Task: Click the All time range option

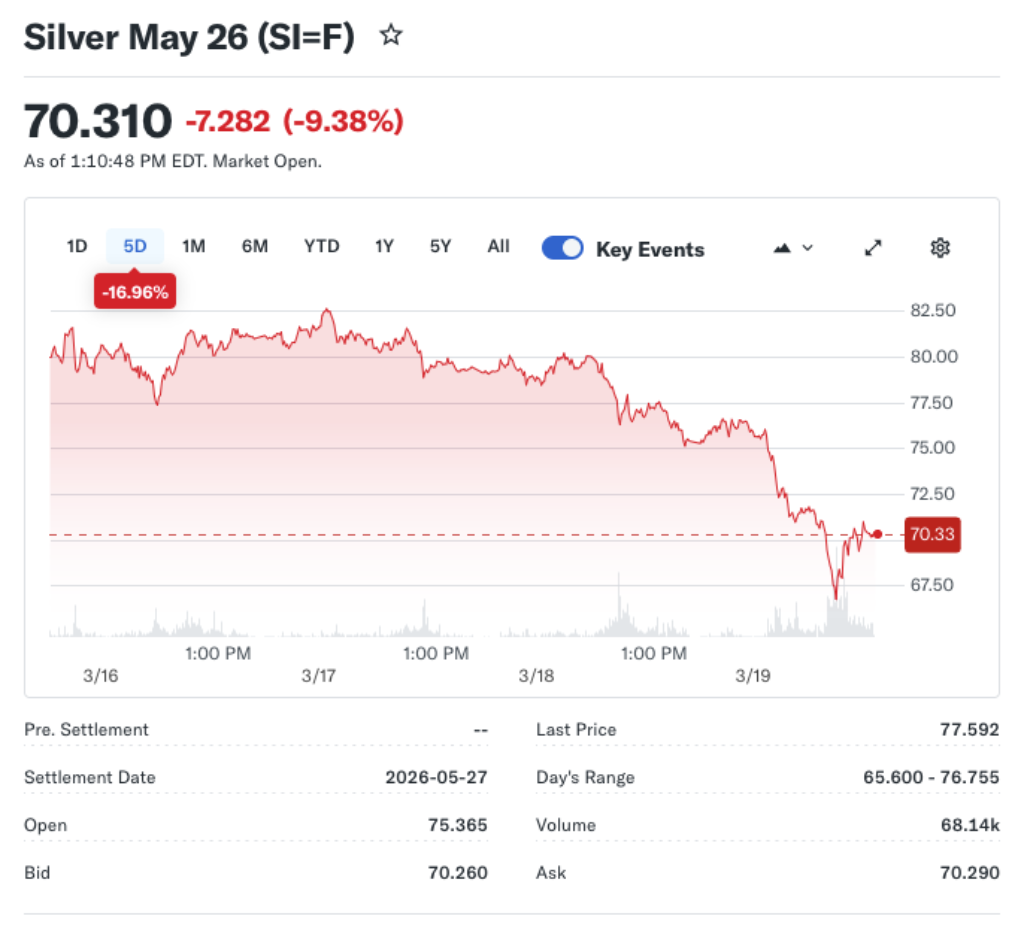Action: pyautogui.click(x=498, y=246)
